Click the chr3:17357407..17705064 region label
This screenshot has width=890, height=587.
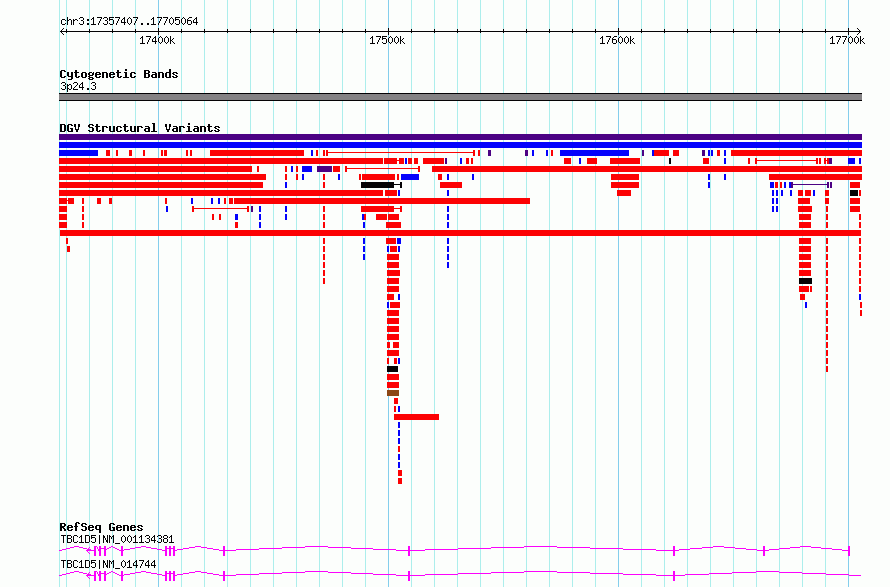pos(129,22)
